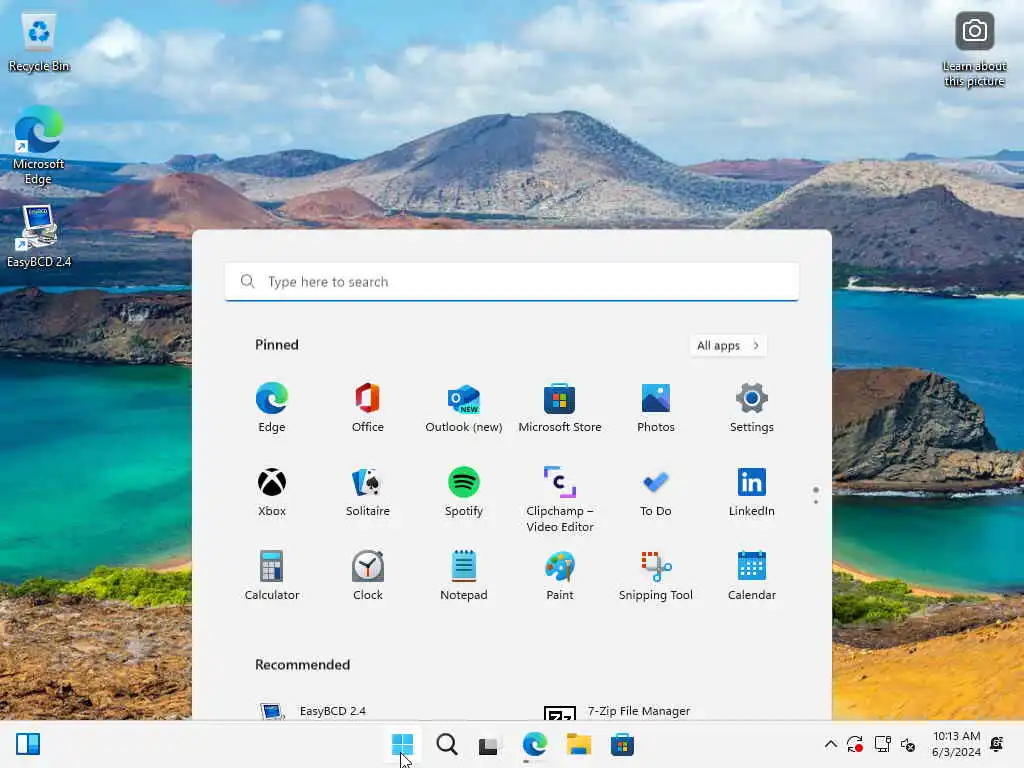Screen dimensions: 1024x768
Task: Open EasyBCD 2.4 under Recommended
Action: (x=313, y=711)
